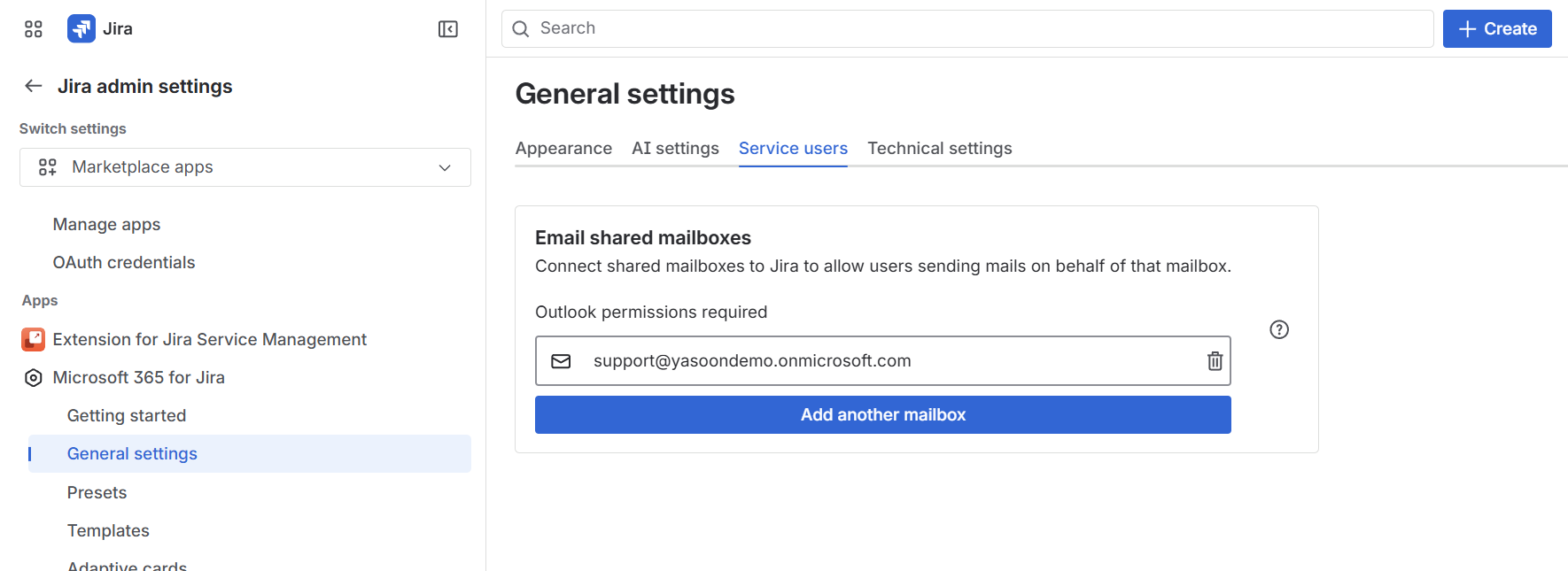The image size is (1568, 571).
Task: Click the Jira logo icon
Action: pos(82,29)
